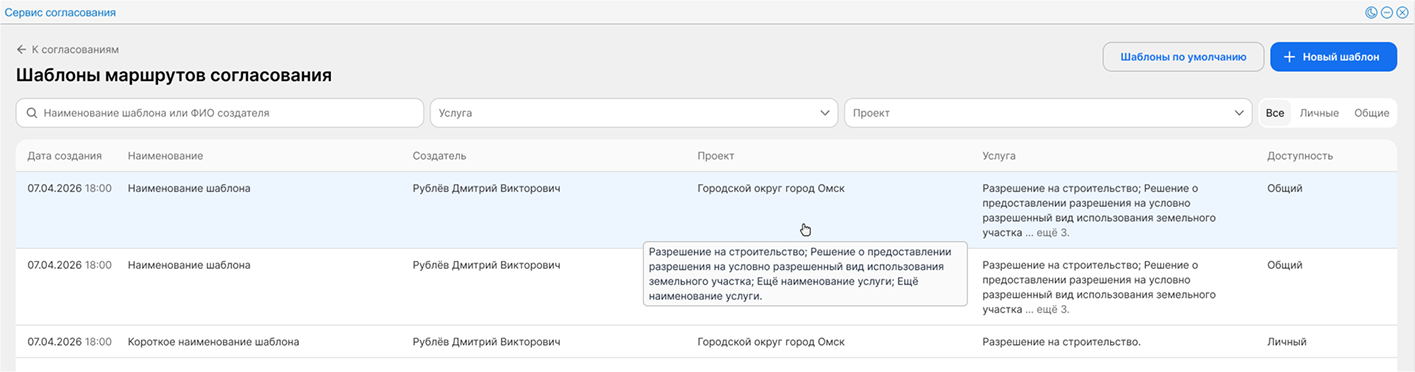Click the Личный availability value
This screenshot has width=1415, height=372.
click(x=1287, y=342)
